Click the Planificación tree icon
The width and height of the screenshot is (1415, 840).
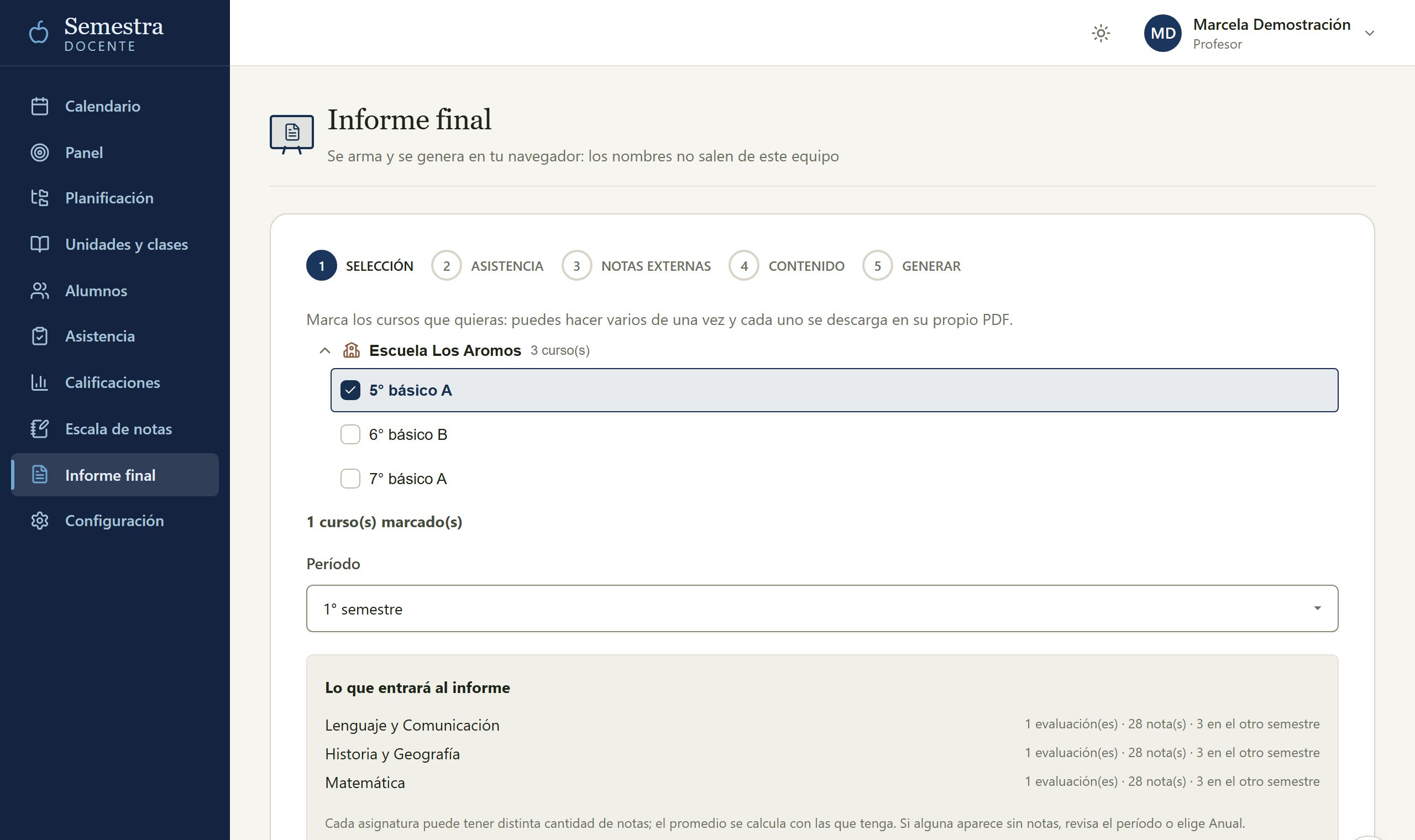coord(40,198)
